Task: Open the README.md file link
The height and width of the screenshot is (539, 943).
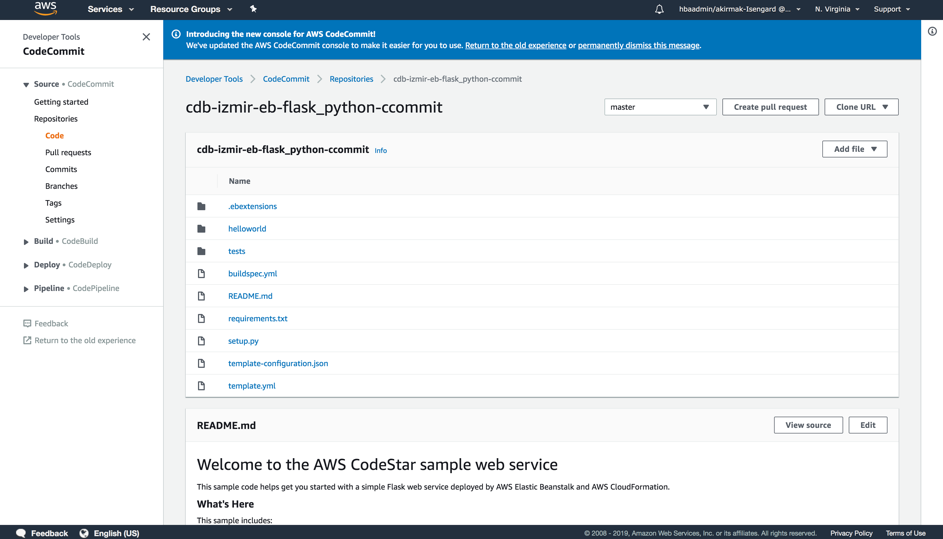Action: (x=250, y=296)
